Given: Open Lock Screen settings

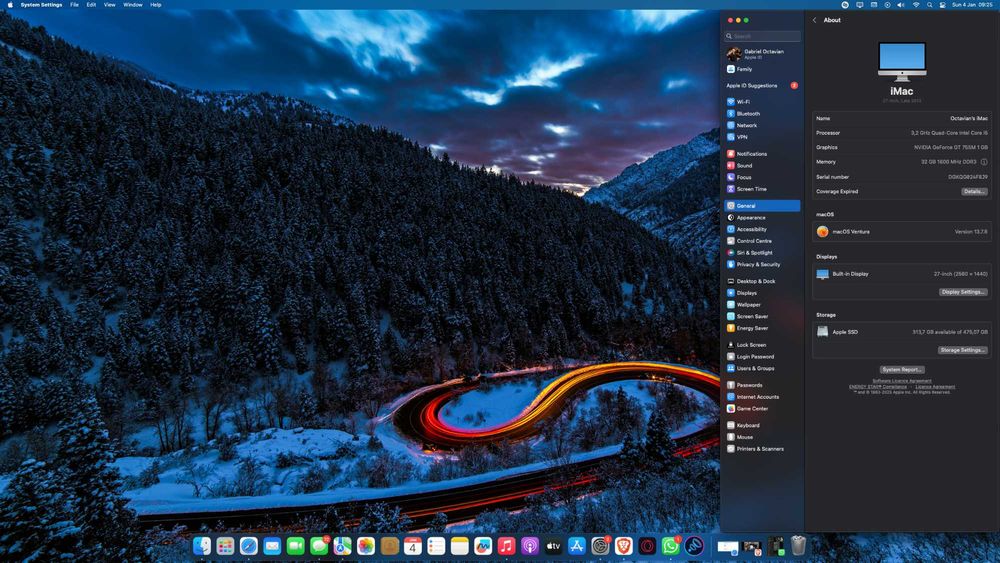Looking at the screenshot, I should point(761,345).
